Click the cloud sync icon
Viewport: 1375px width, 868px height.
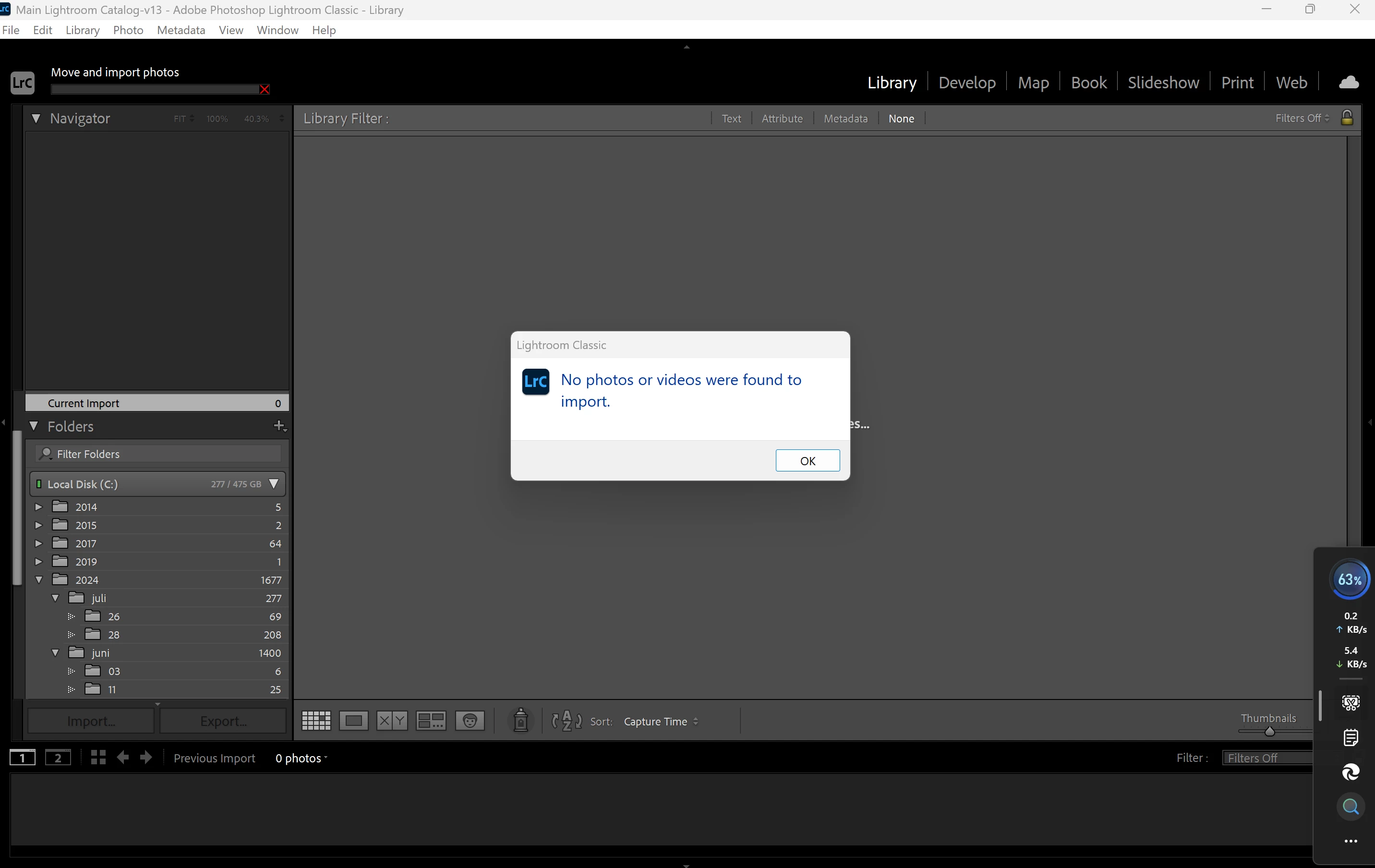tap(1349, 82)
